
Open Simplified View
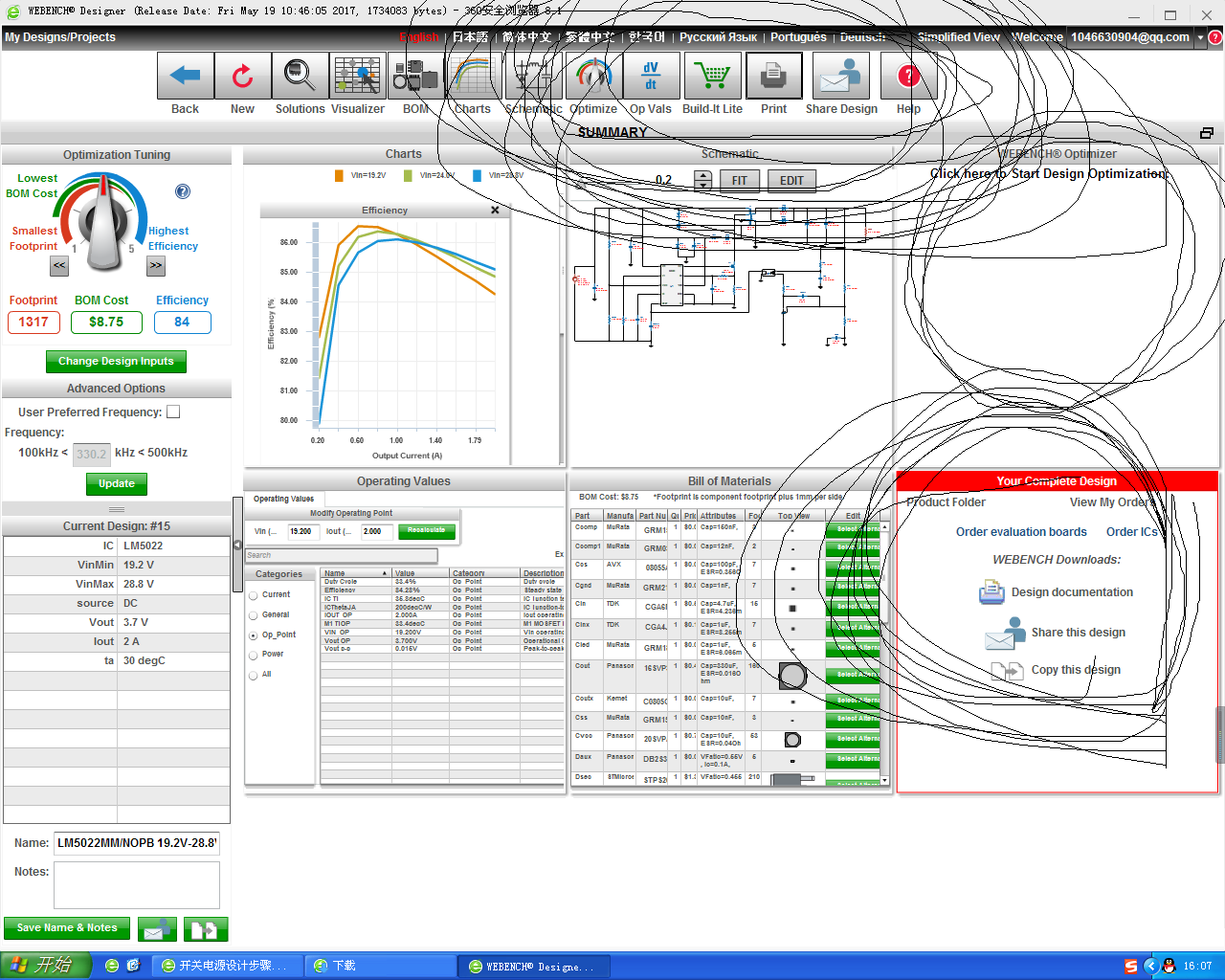tap(958, 37)
